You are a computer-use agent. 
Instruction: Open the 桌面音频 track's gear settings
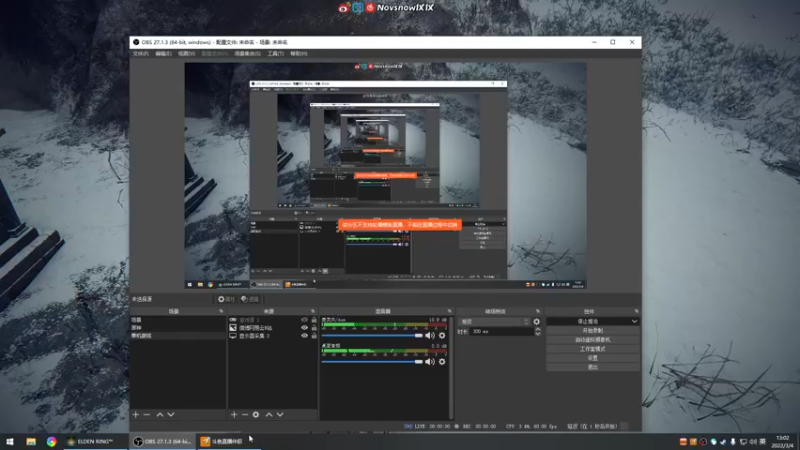[x=442, y=362]
